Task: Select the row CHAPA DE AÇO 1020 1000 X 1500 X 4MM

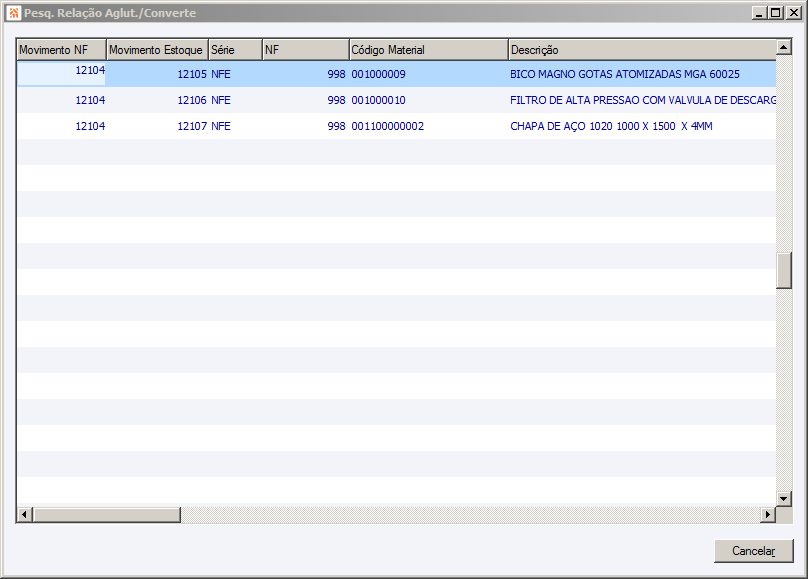Action: tap(396, 126)
